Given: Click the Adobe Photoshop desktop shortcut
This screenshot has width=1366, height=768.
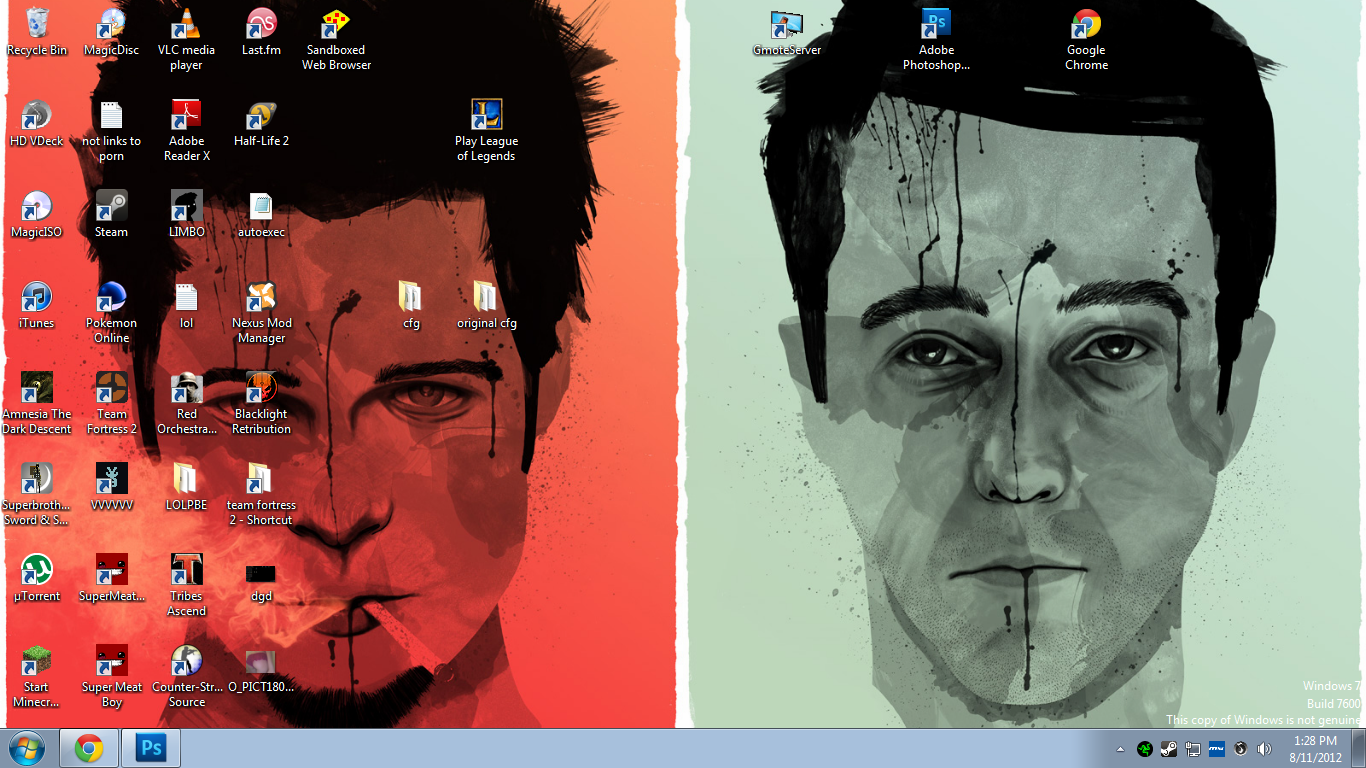Looking at the screenshot, I should pos(936,25).
